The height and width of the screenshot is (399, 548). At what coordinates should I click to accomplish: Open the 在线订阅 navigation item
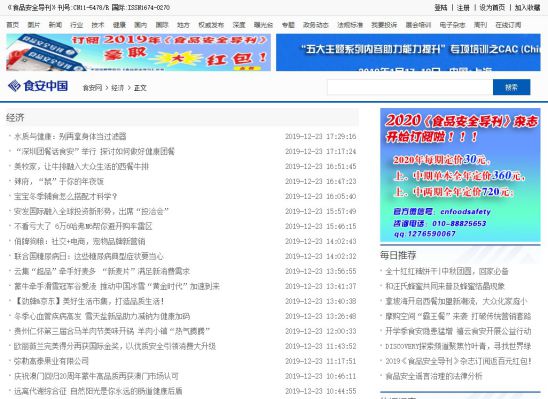coord(508,25)
